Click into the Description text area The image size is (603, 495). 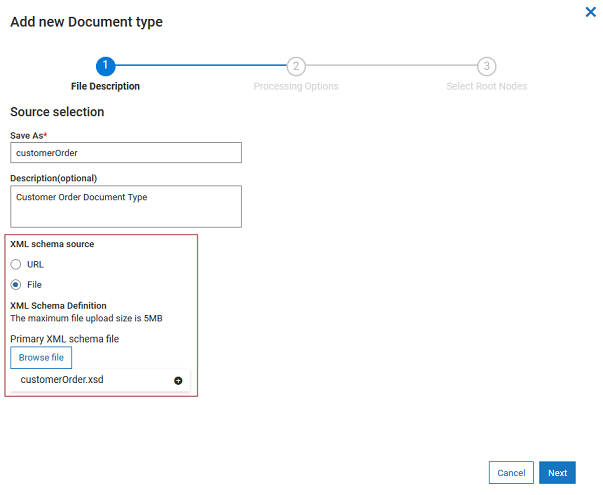pyautogui.click(x=126, y=206)
